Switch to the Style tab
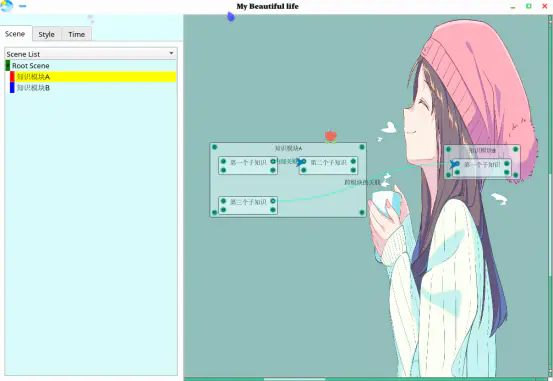The image size is (553, 381). pyautogui.click(x=47, y=34)
